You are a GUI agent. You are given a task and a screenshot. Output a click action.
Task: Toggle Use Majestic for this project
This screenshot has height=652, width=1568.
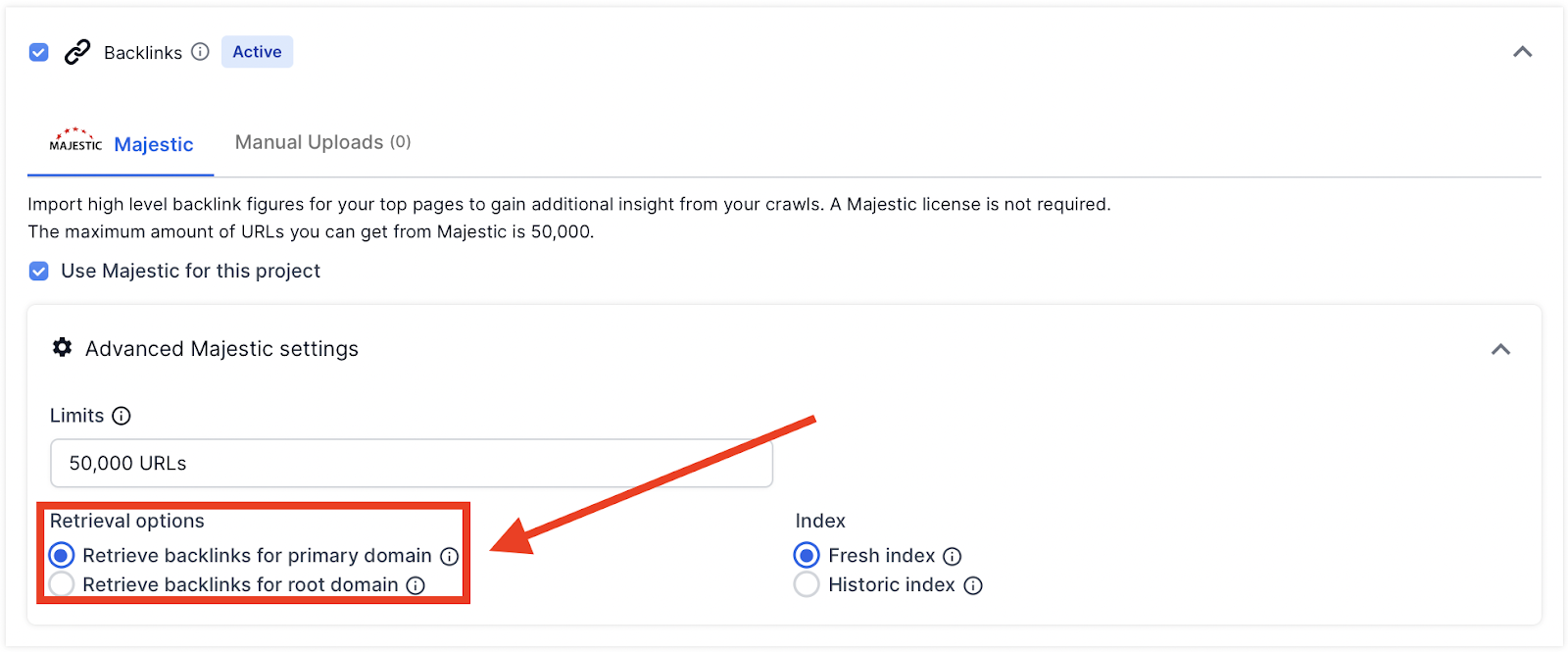point(39,271)
